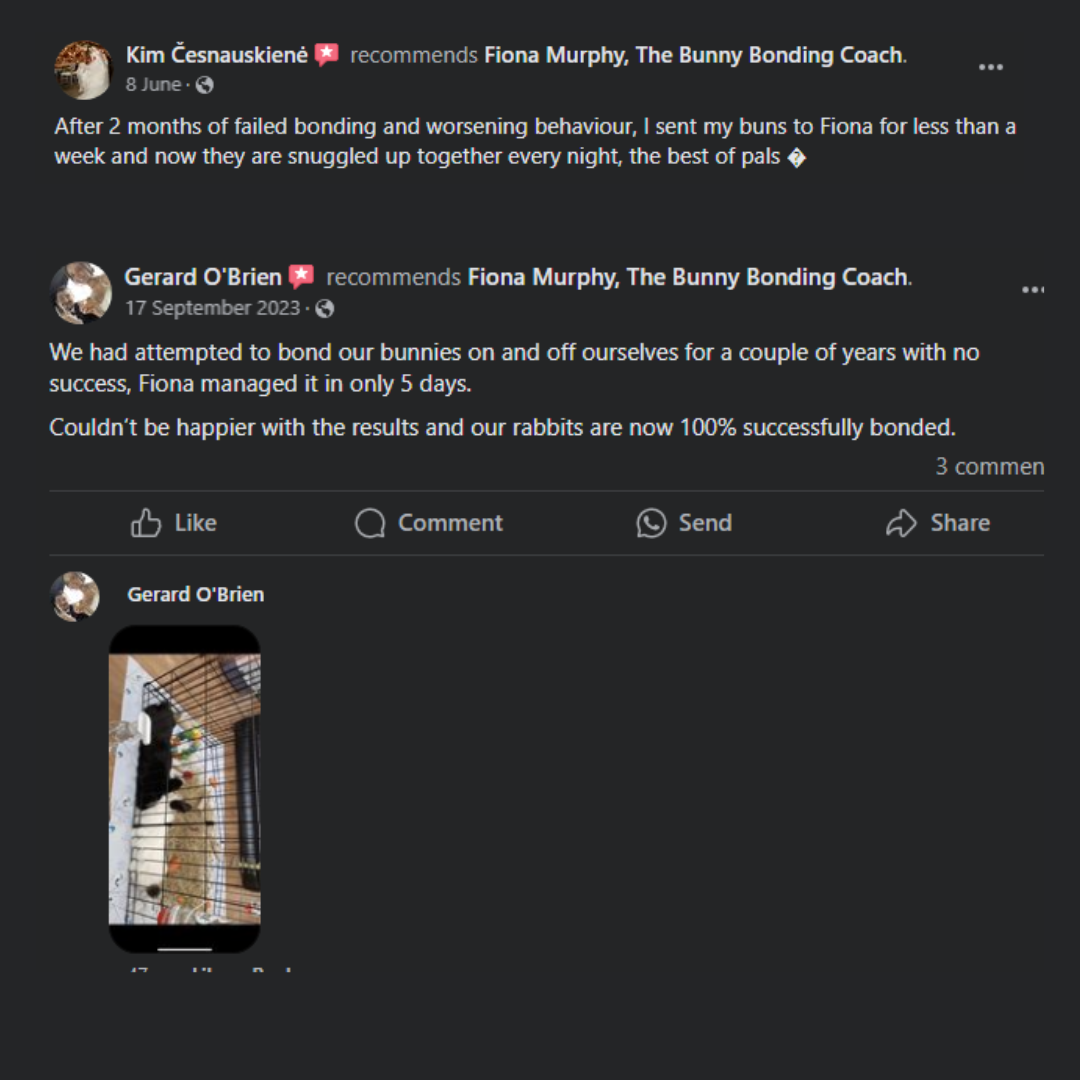Open options menu for Kim's review
The height and width of the screenshot is (1080, 1080).
pyautogui.click(x=990, y=67)
